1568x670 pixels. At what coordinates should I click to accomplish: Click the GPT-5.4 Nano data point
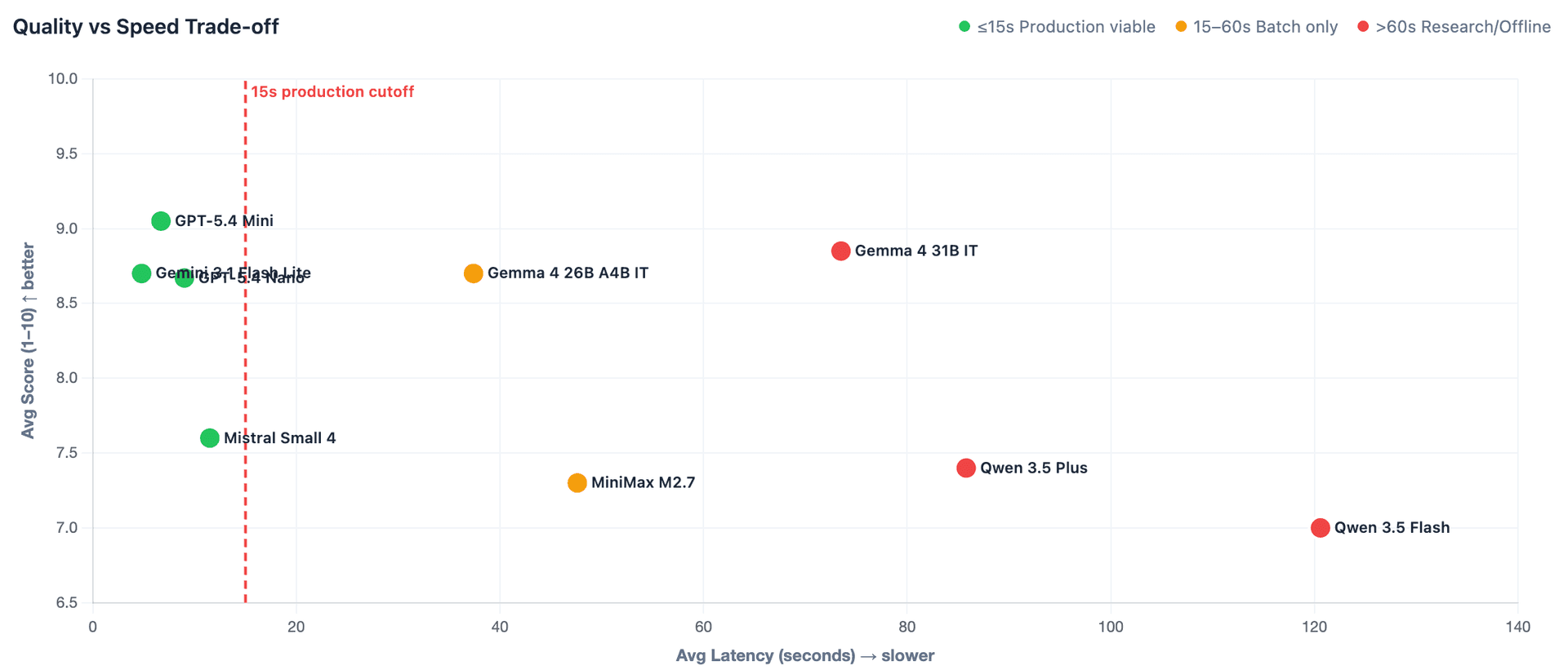(x=185, y=277)
